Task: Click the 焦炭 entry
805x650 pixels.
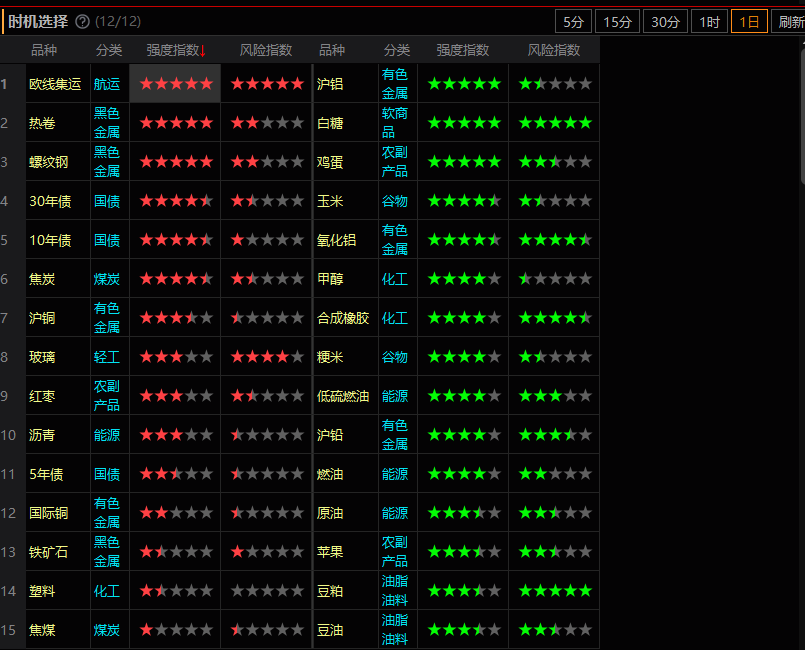Action: pos(42,279)
